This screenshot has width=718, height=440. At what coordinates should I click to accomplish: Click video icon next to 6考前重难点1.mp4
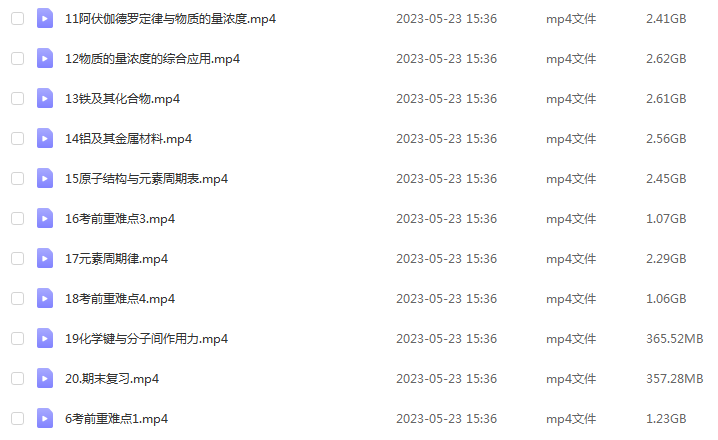45,418
